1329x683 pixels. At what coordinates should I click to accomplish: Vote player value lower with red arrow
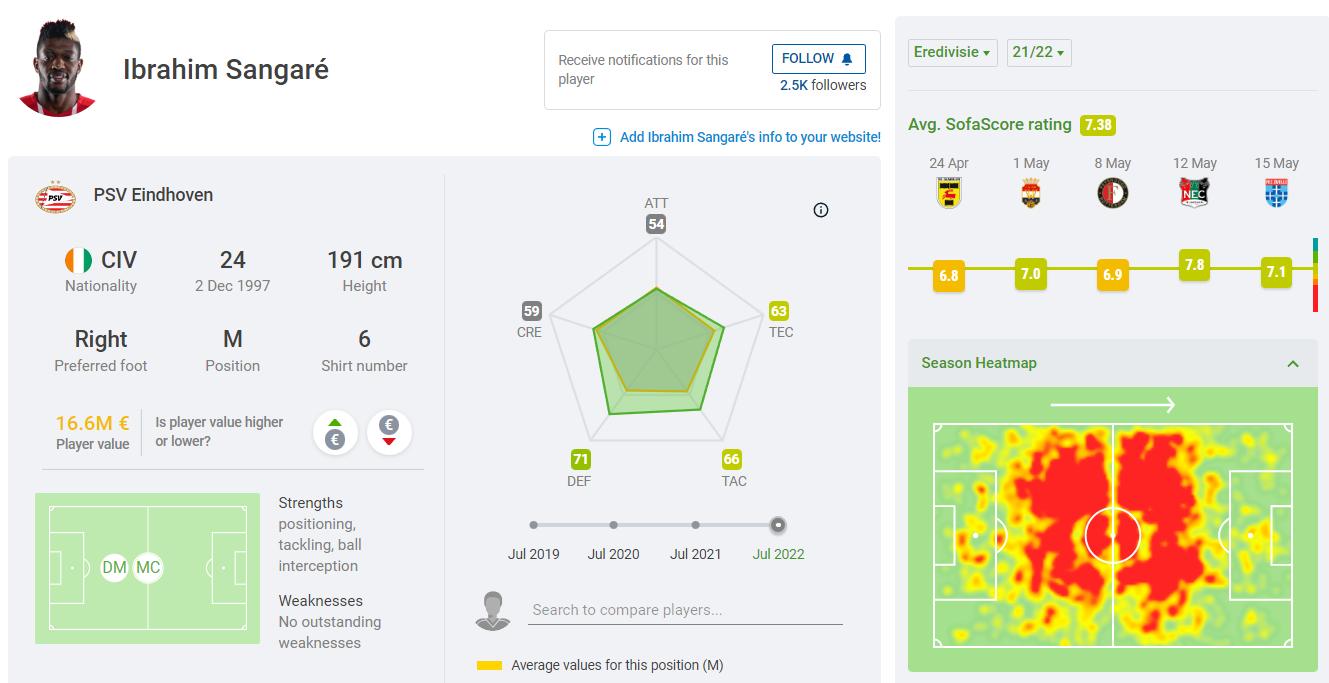pyautogui.click(x=389, y=433)
